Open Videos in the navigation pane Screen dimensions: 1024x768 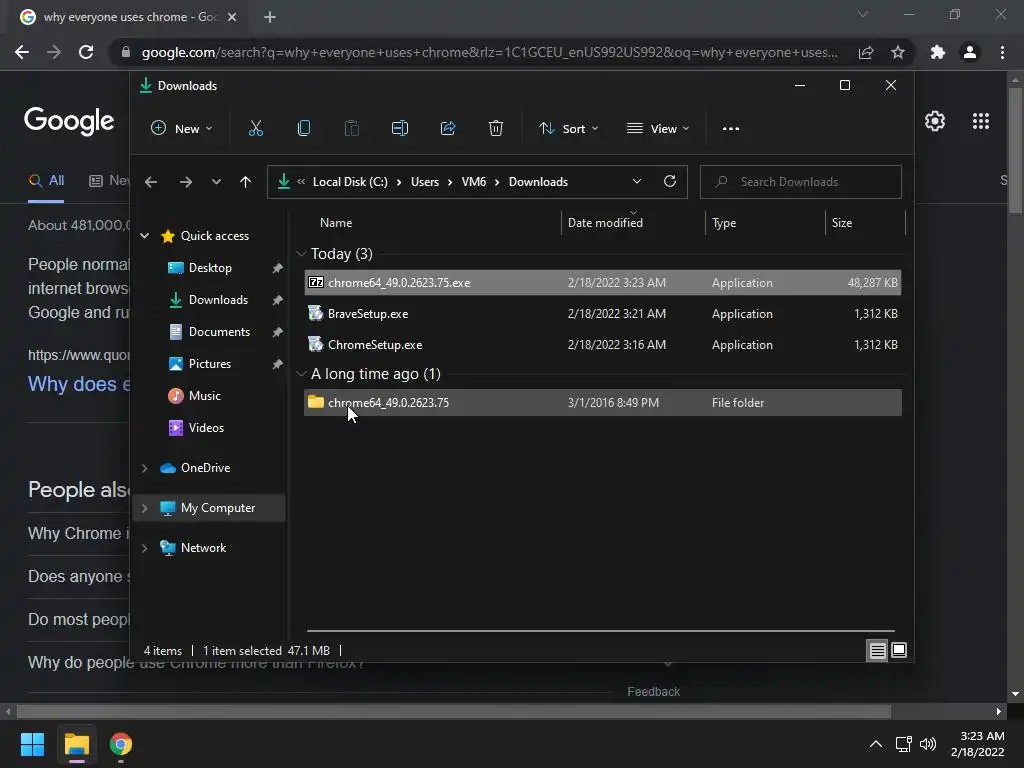[206, 428]
